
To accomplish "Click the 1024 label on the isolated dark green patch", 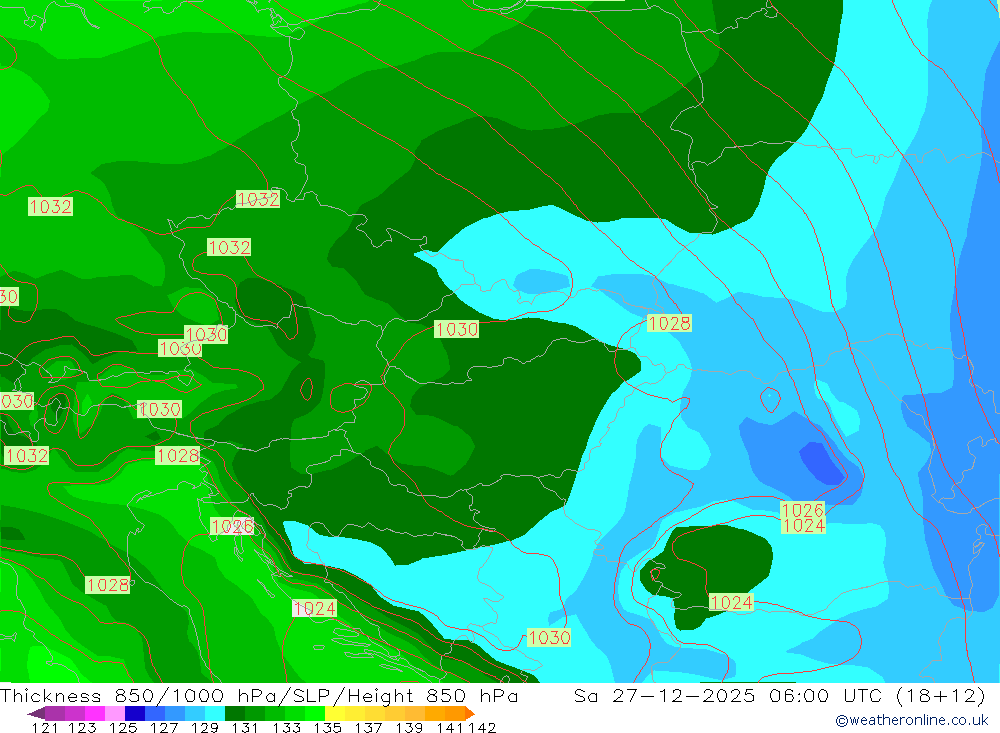I will click(731, 602).
